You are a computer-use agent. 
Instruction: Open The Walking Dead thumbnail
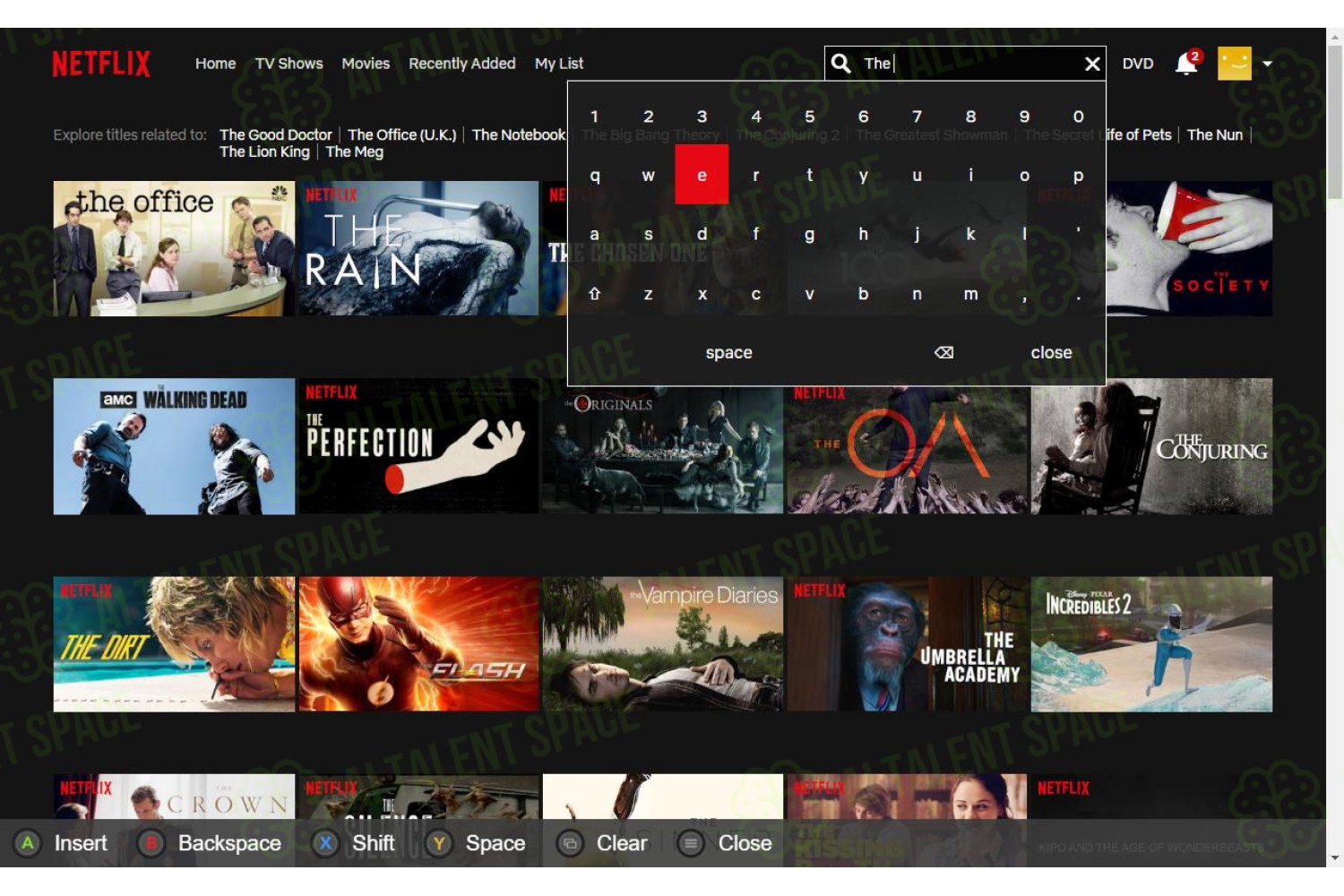[174, 446]
